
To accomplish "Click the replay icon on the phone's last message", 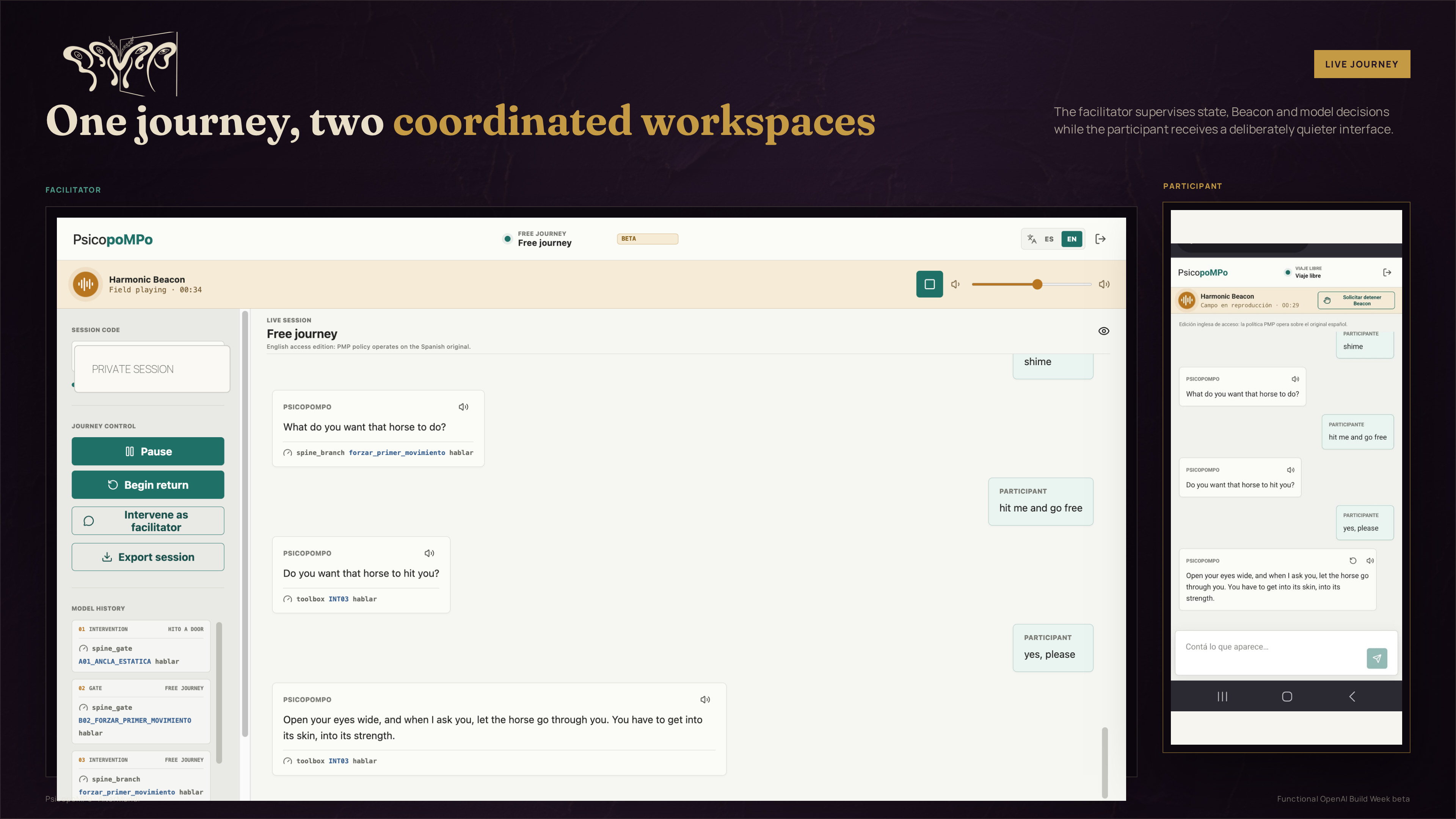I will click(1352, 561).
